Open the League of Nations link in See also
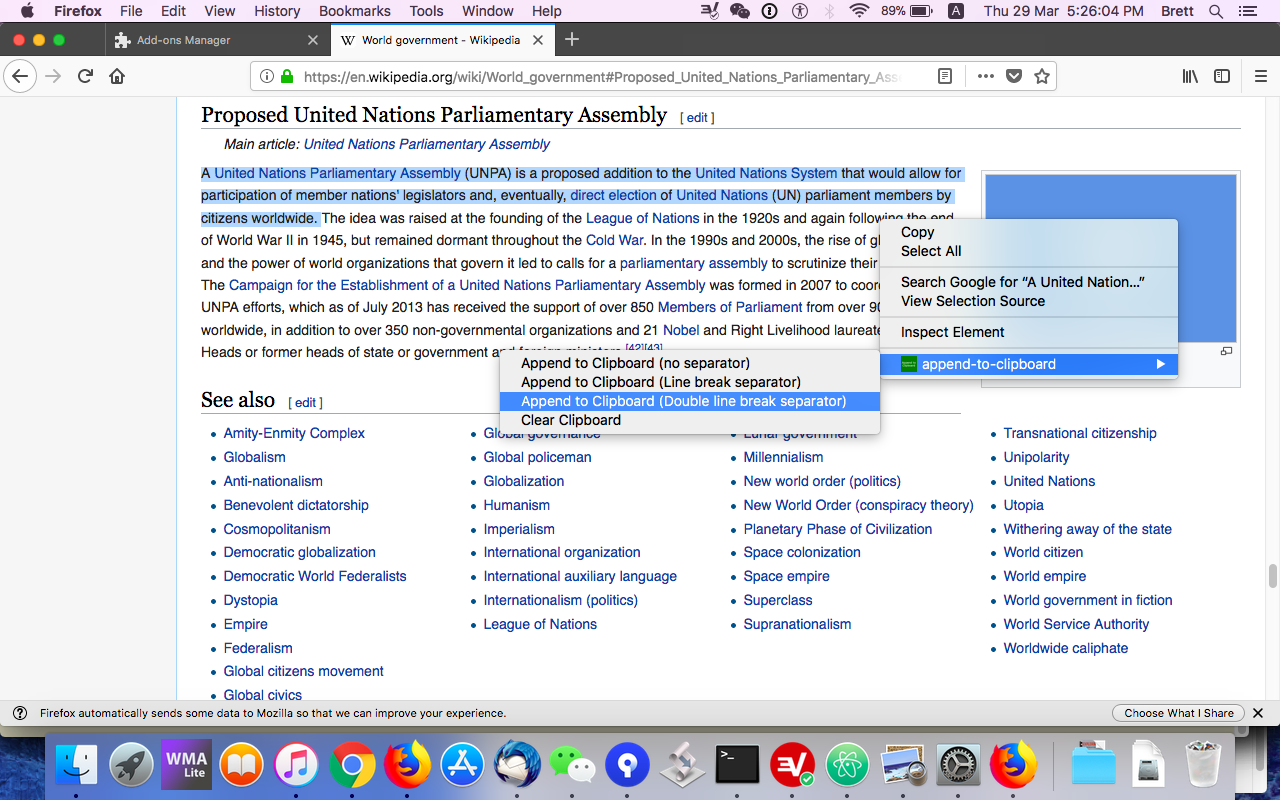The width and height of the screenshot is (1280, 800). point(540,624)
